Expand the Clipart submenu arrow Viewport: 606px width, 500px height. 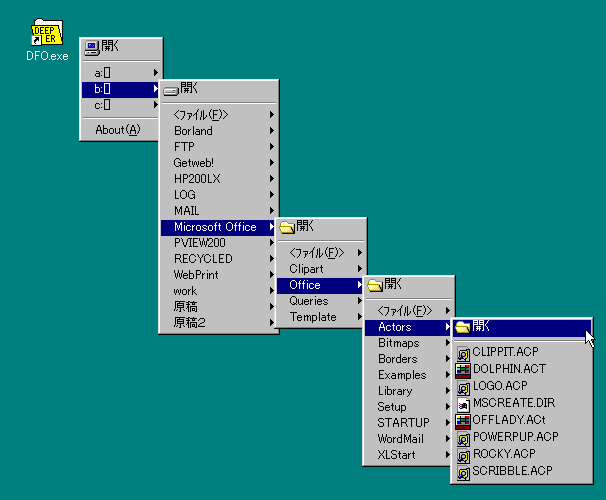coord(360,269)
